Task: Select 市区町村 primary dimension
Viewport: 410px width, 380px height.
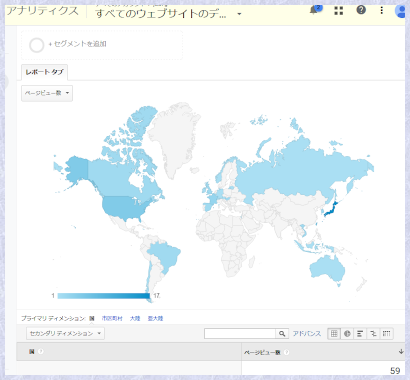Action: click(112, 319)
